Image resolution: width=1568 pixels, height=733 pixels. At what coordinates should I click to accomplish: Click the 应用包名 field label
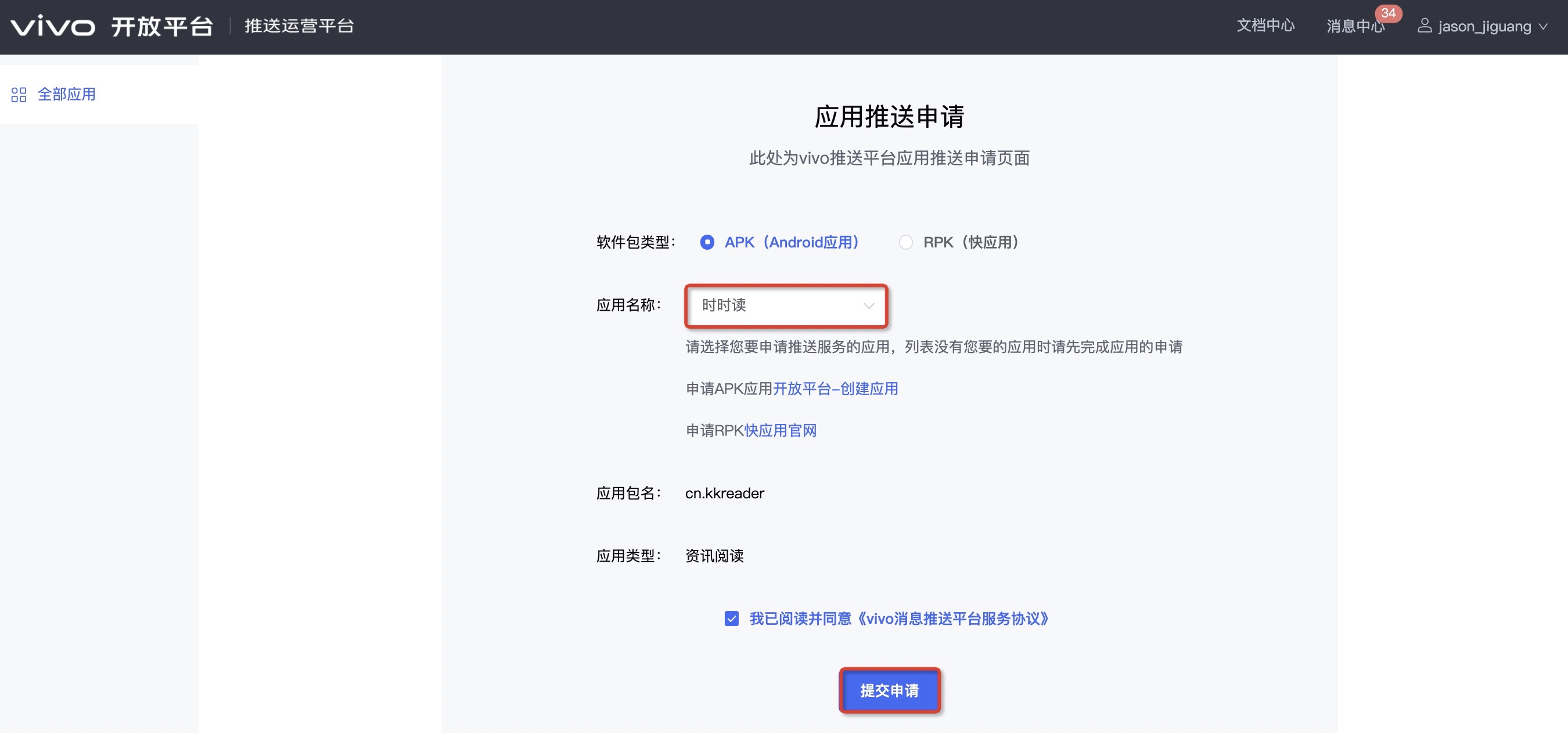click(x=628, y=493)
